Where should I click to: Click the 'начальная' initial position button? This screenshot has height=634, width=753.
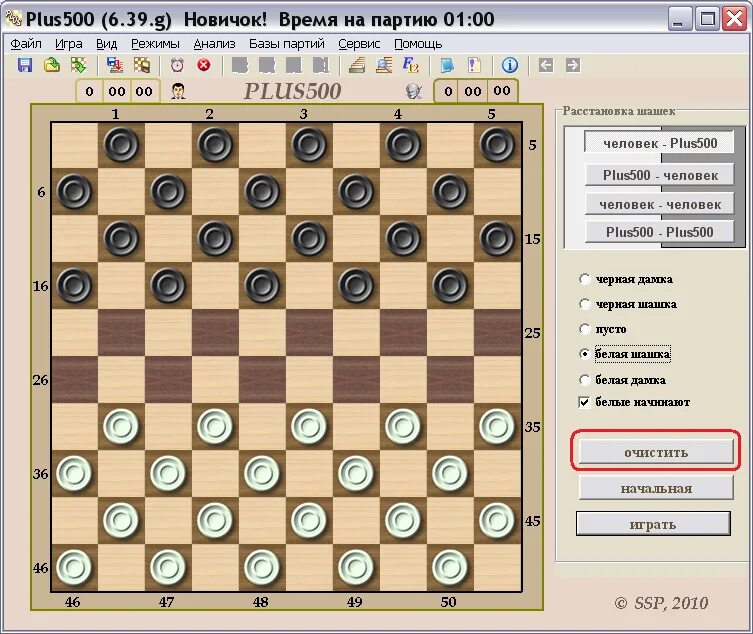tap(656, 488)
